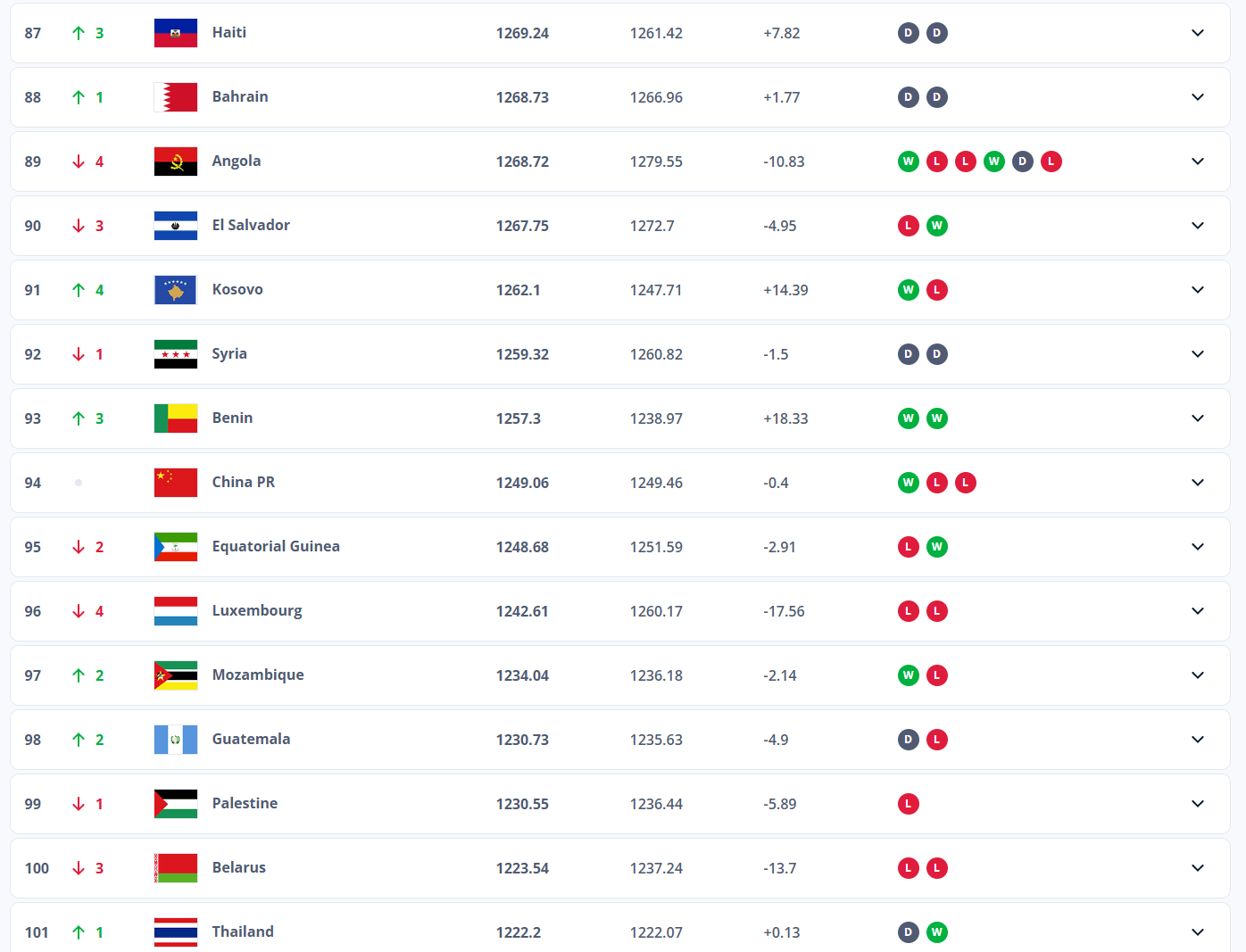Open the El Salvador team link
1246x952 pixels.
250,225
